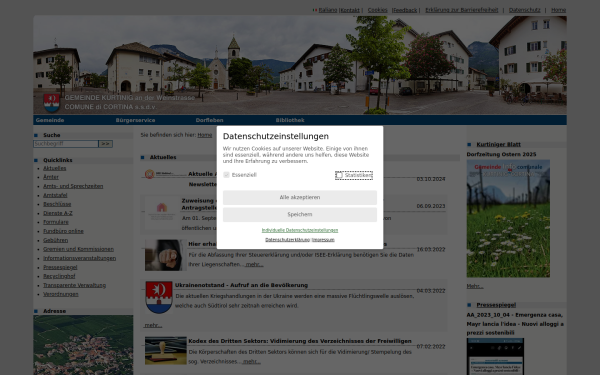Click the aerial map image under Adresse
Viewport: 600px width, 375px height.
click(83, 345)
